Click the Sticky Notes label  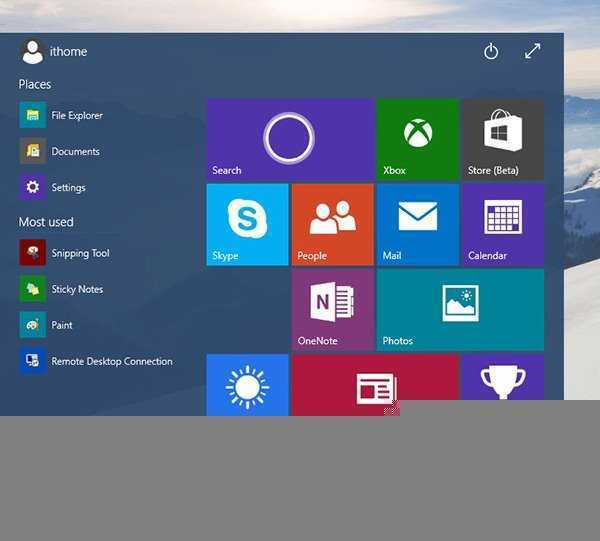tap(77, 289)
